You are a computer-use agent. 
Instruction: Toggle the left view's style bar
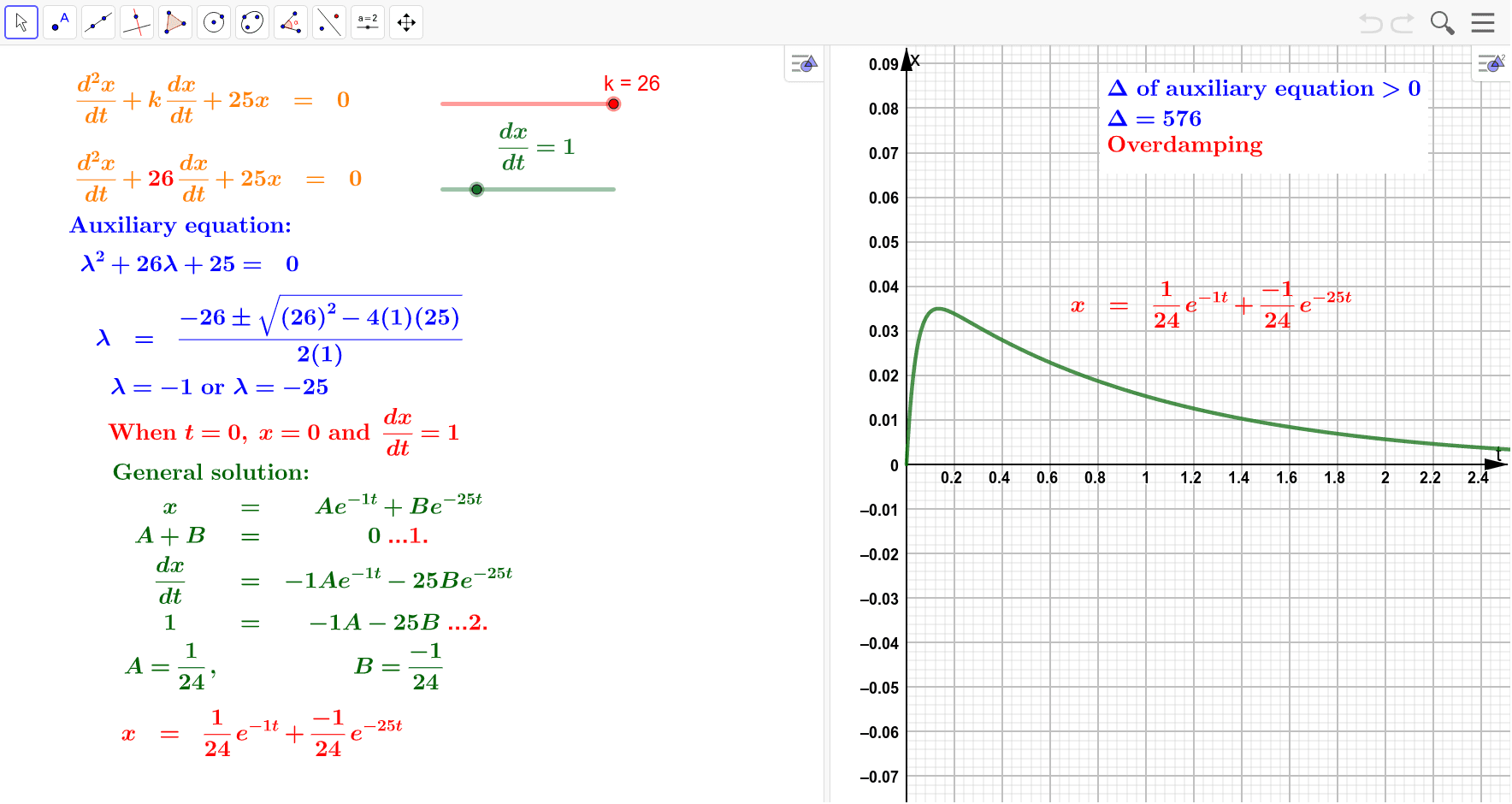tap(804, 64)
